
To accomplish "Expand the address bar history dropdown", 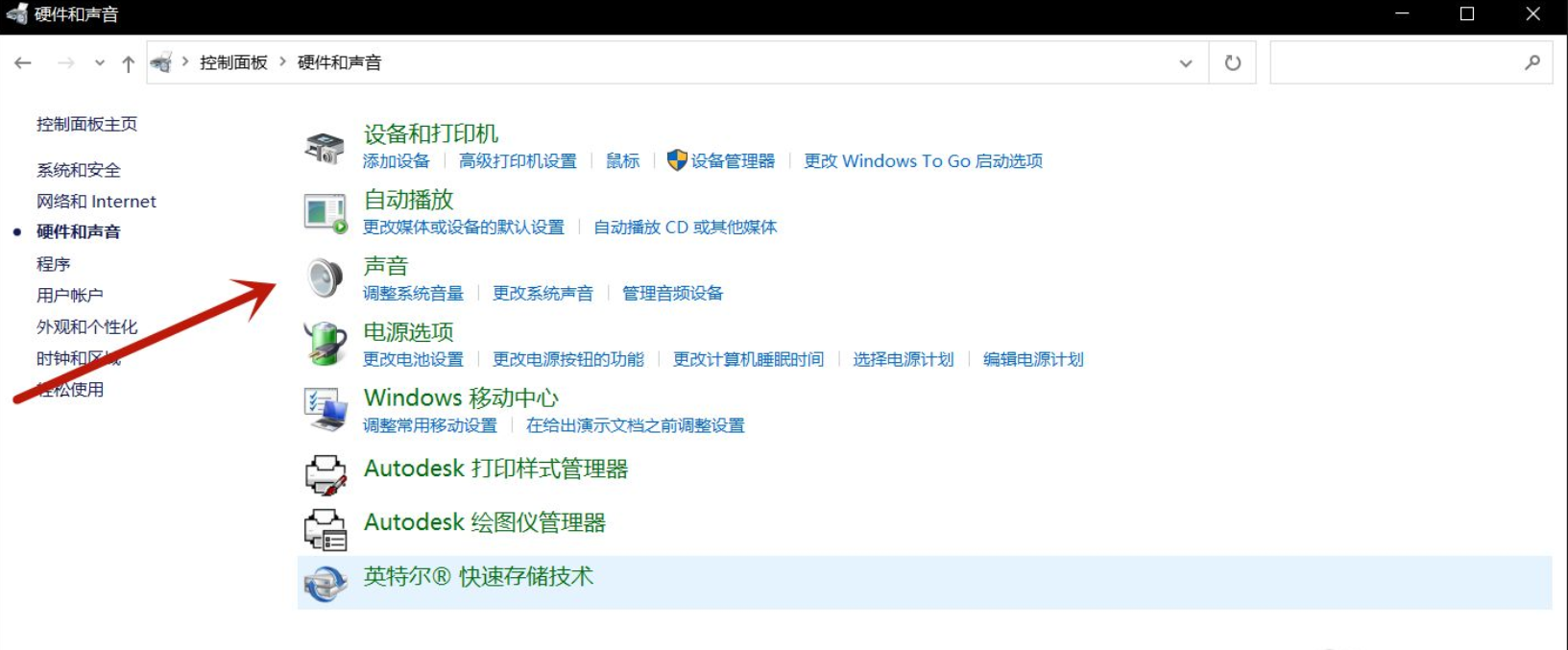I will 1186,63.
